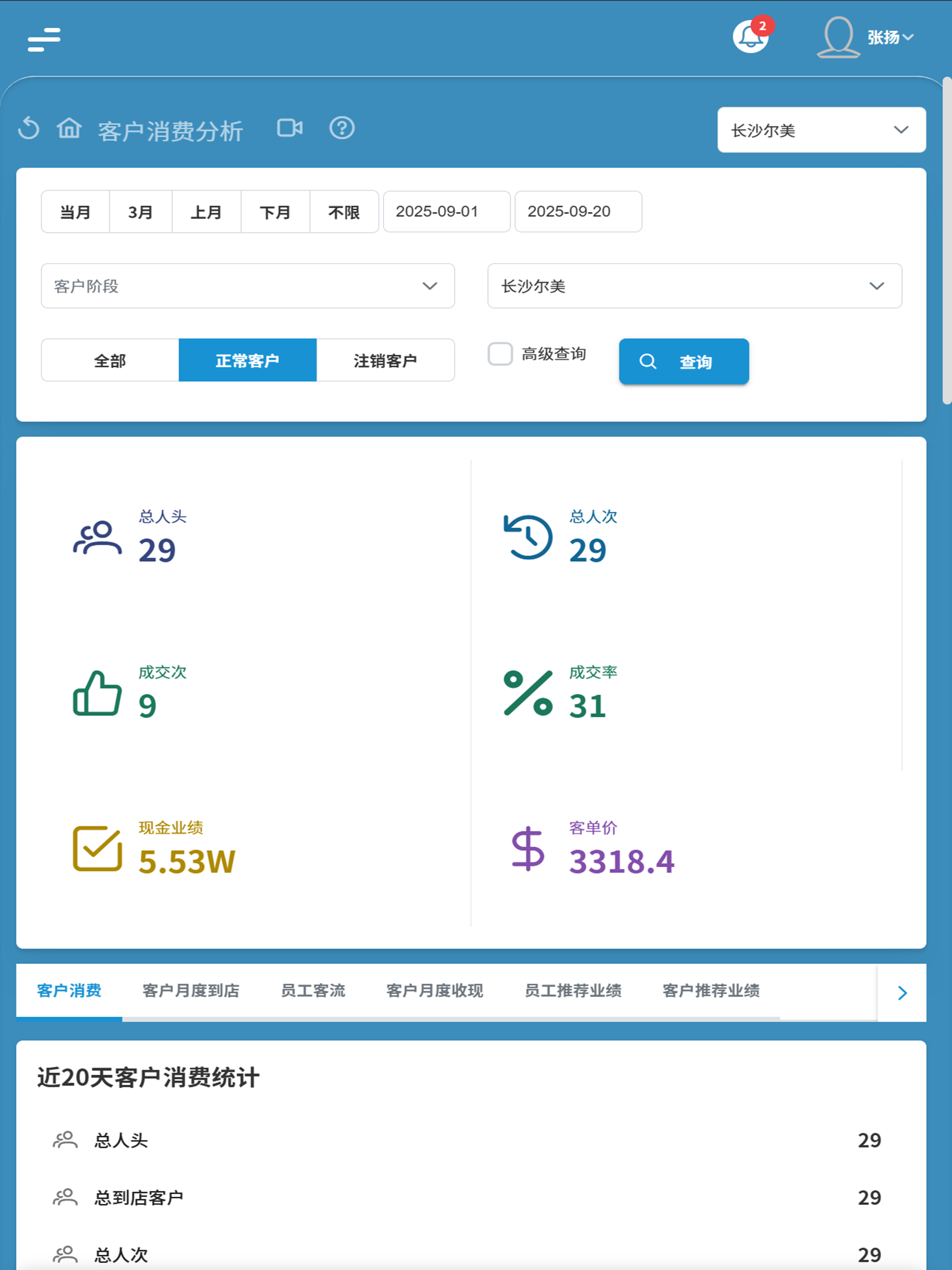Screen dimensions: 952x1270
Task: Click 近20天客户消费统计 heading
Action: click(149, 1078)
